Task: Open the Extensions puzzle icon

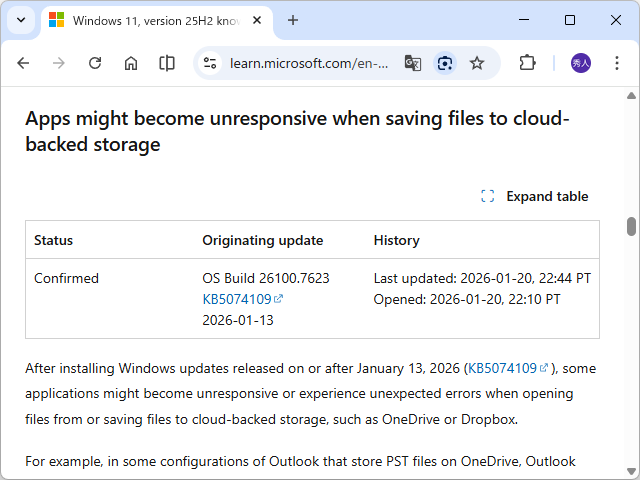Action: [x=527, y=63]
